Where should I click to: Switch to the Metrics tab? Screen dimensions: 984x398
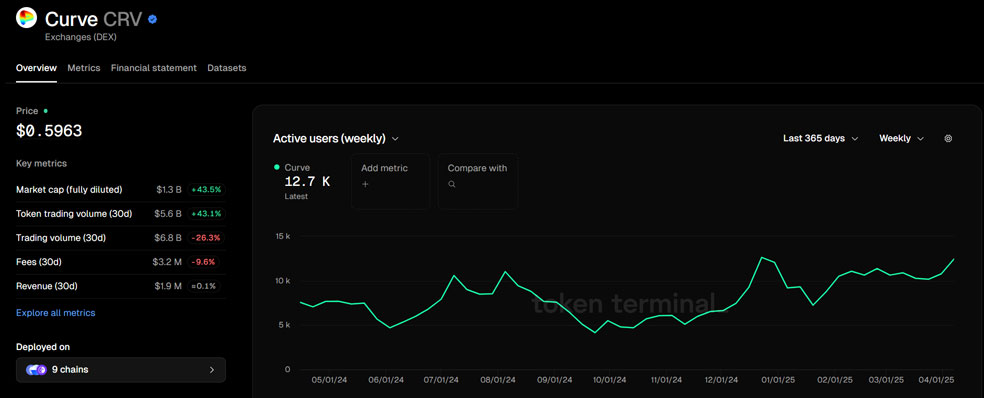click(x=83, y=68)
